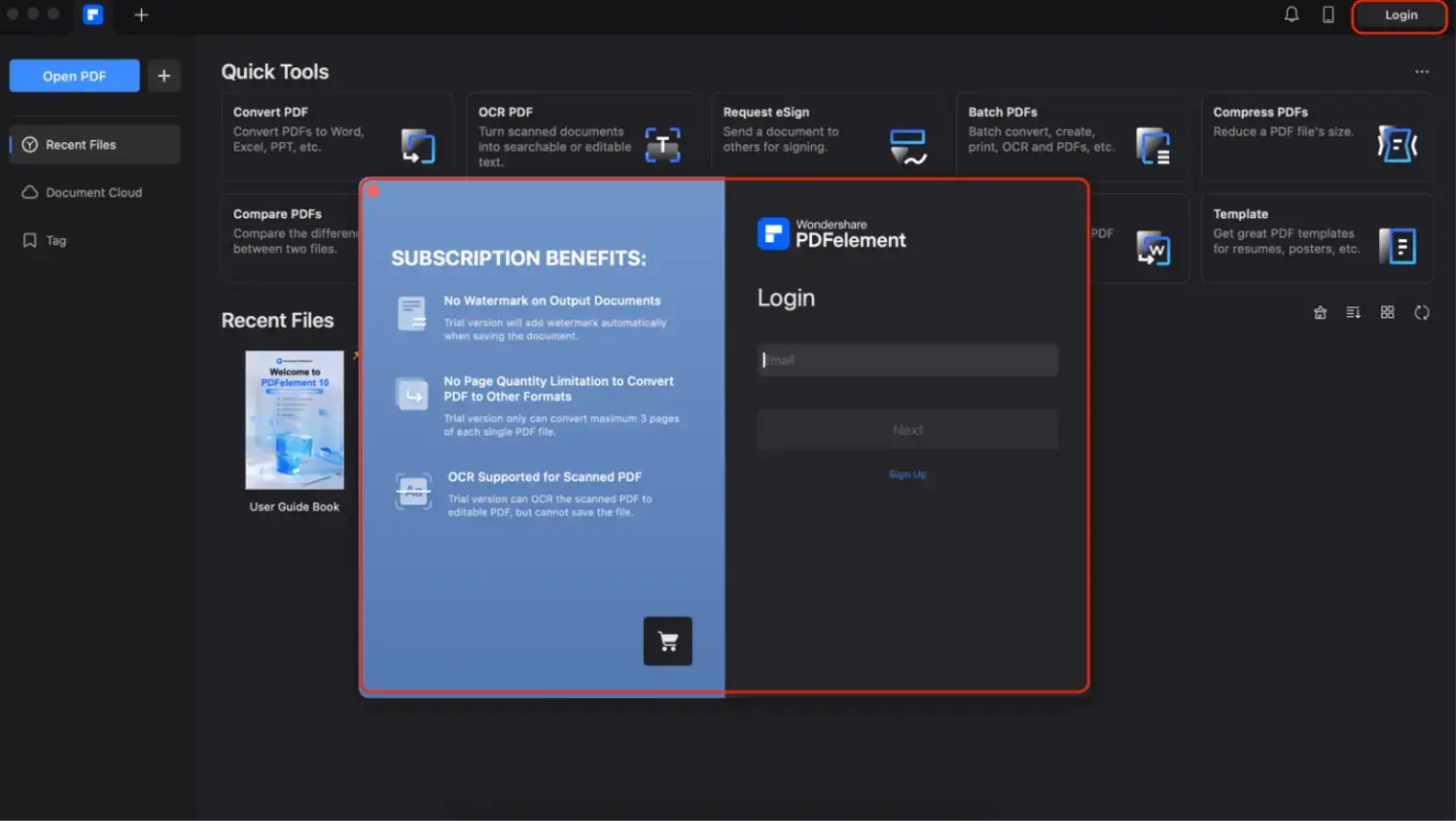1456x821 pixels.
Task: Toggle the sort order of recent files
Action: pos(1352,311)
